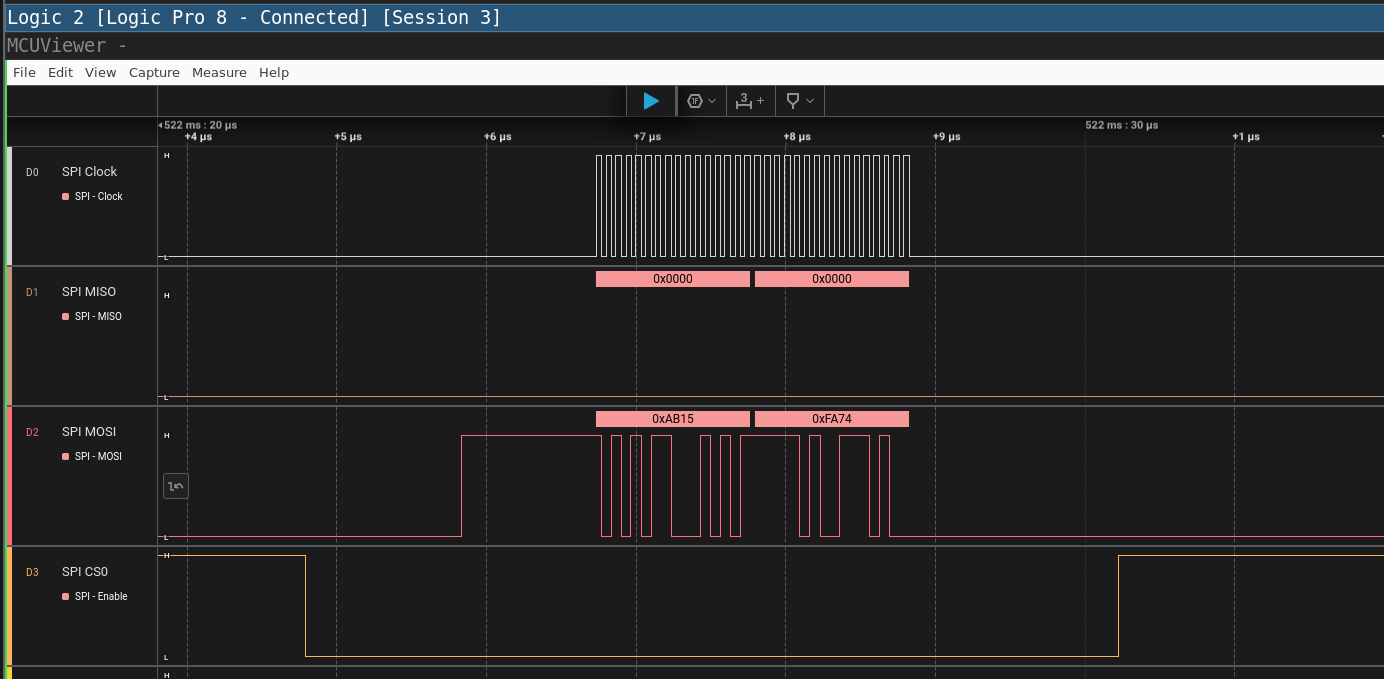Open the hex display format icon
Screen dimensions: 1384x679
694,101
